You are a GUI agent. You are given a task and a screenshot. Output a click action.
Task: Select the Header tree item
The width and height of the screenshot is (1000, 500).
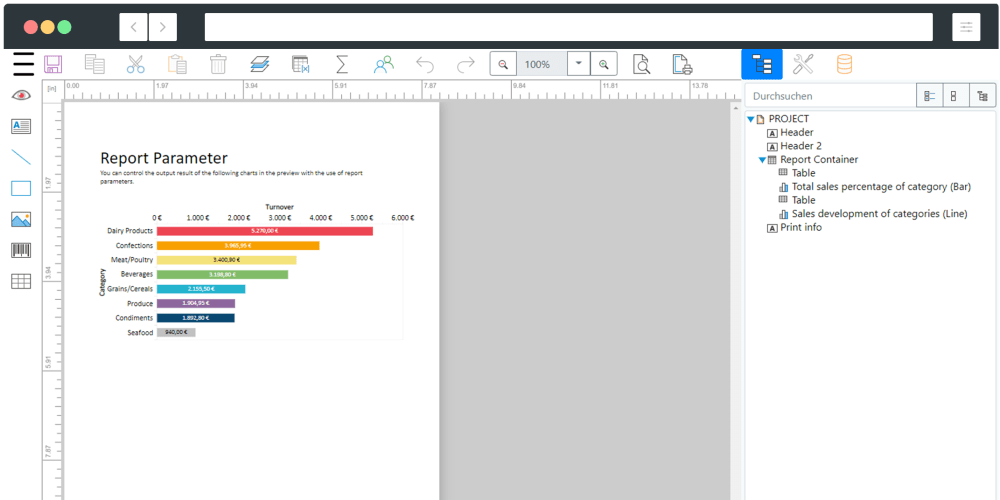797,133
